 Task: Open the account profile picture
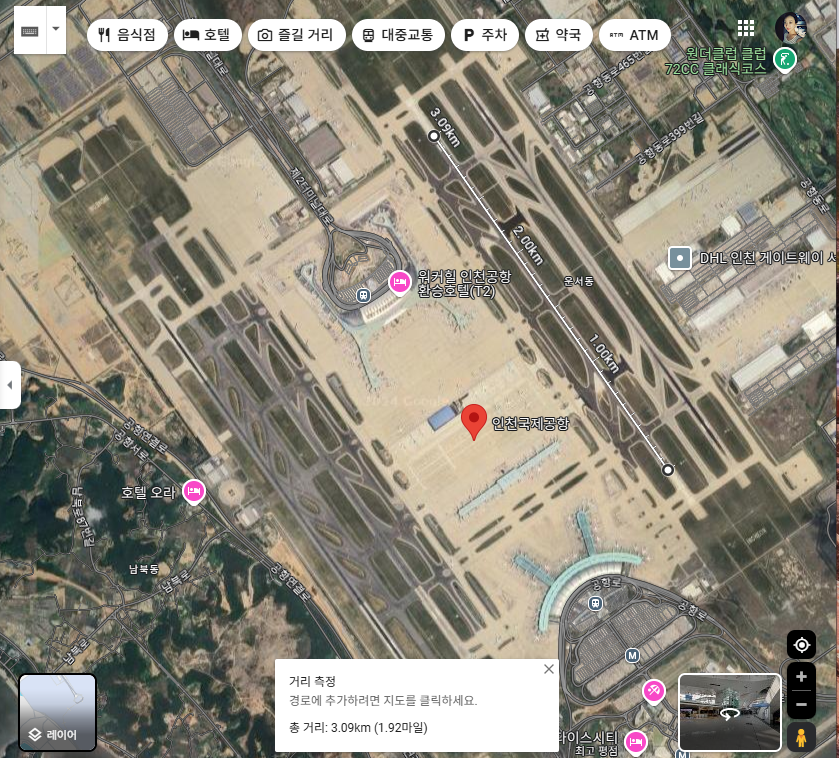pyautogui.click(x=790, y=28)
